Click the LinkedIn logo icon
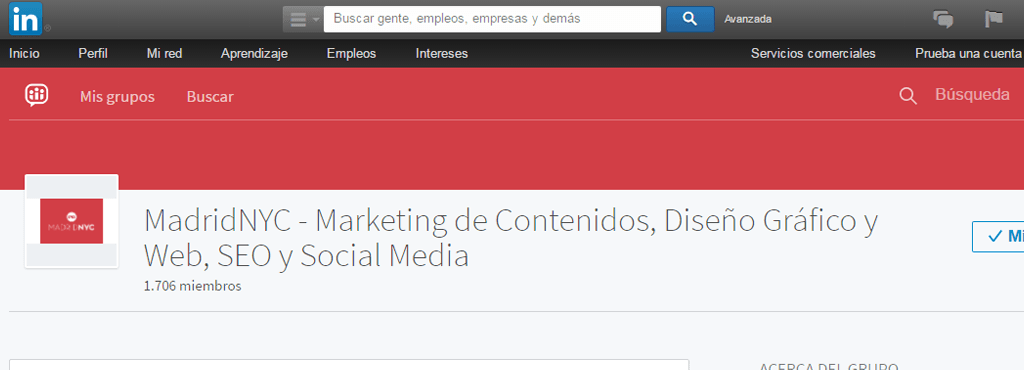This screenshot has height=370, width=1024. pyautogui.click(x=25, y=18)
